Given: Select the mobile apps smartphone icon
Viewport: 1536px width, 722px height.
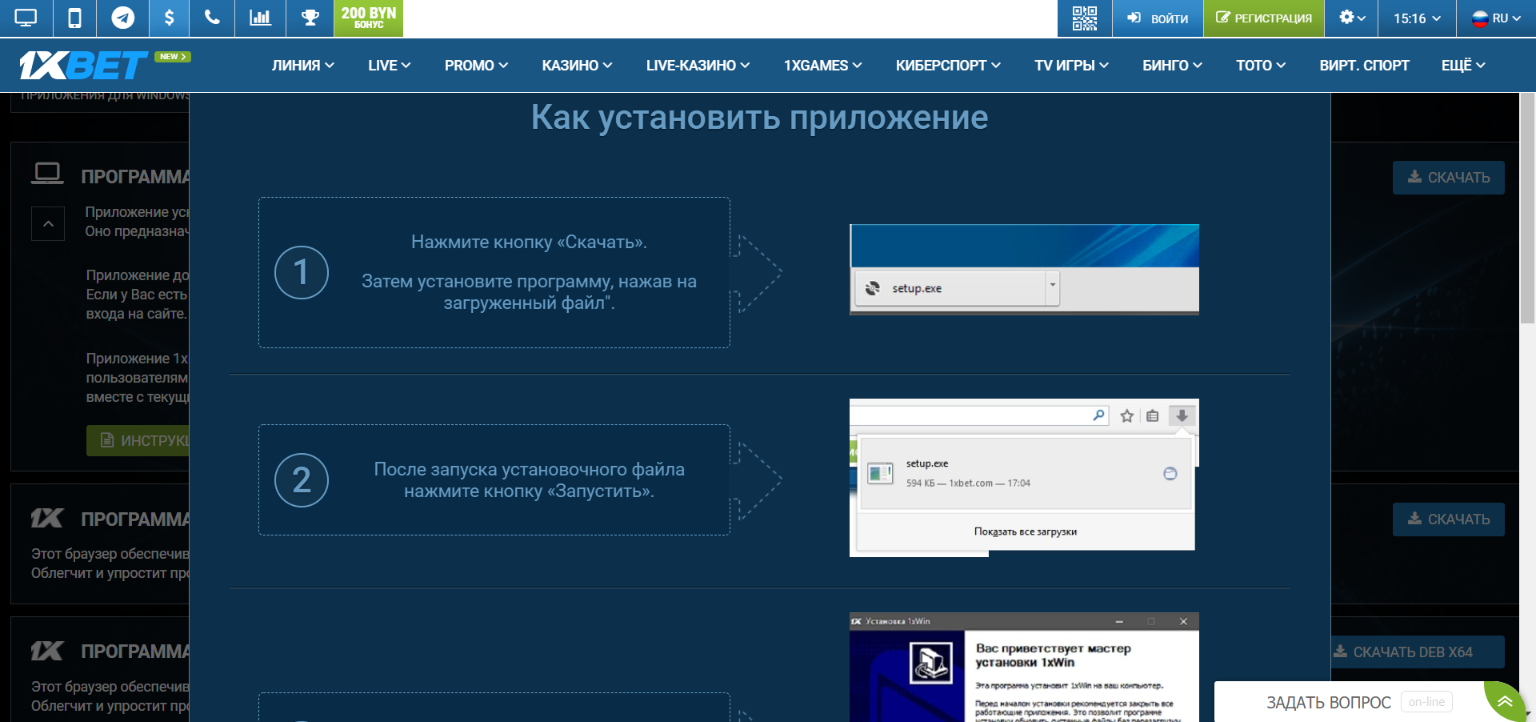Looking at the screenshot, I should 73,17.
